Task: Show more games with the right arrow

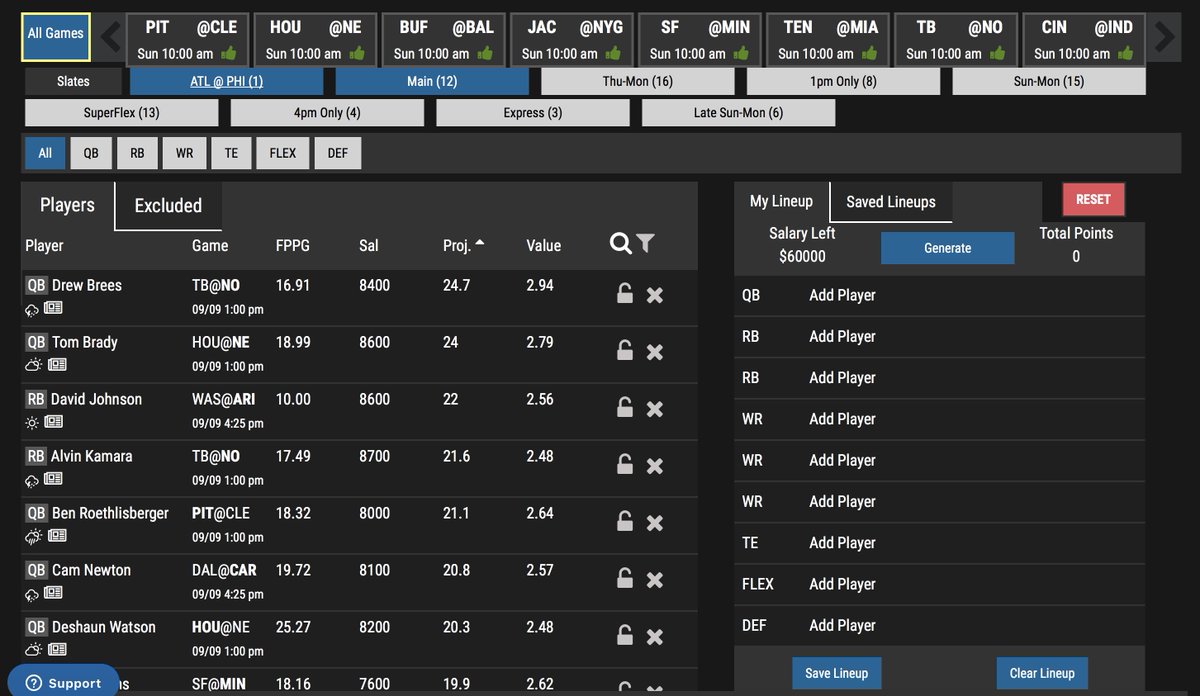Action: 1164,38
